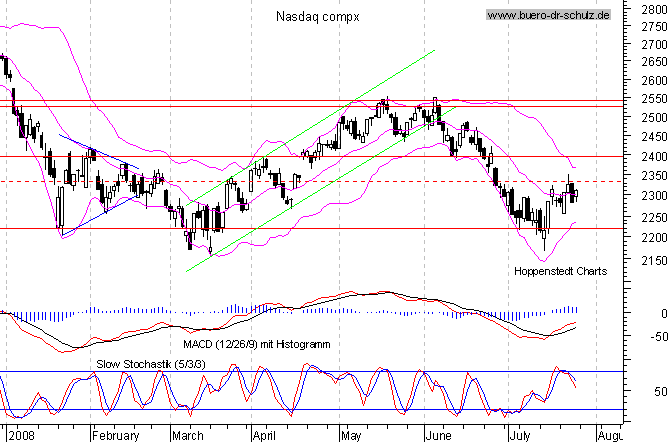Click the 2700 price axis value
This screenshot has height=442, width=671.
tap(654, 44)
